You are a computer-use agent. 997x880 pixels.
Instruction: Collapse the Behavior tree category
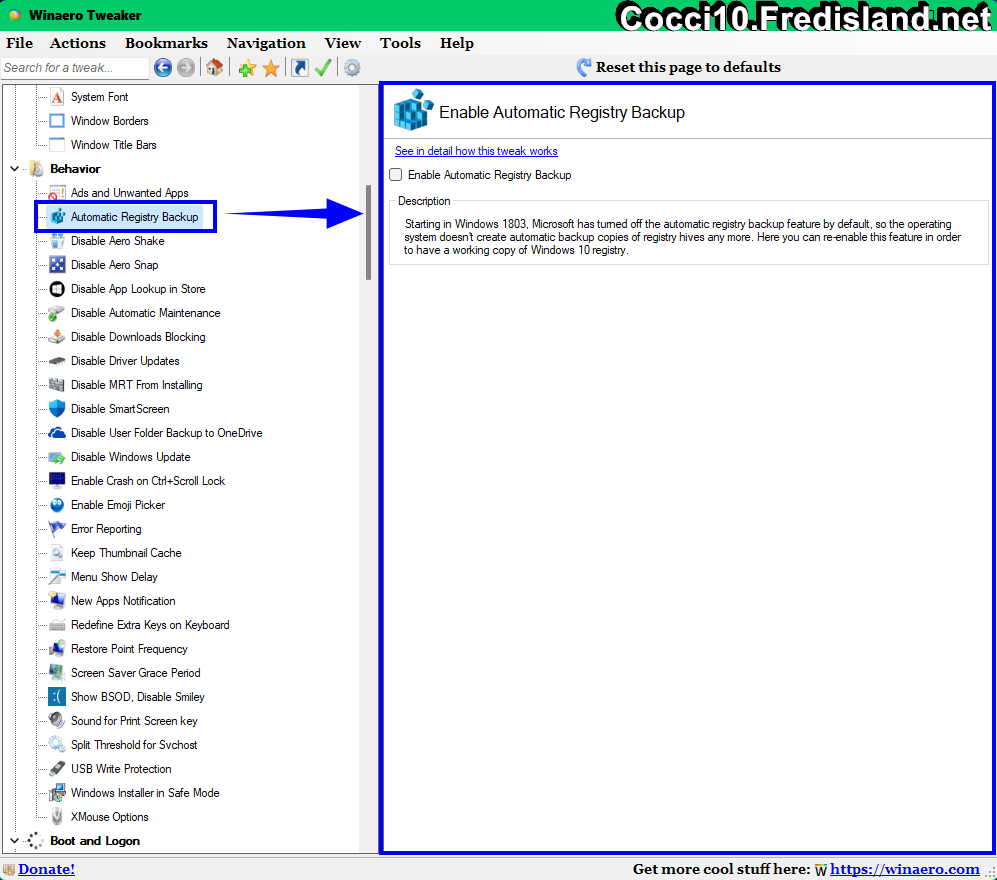coord(15,168)
